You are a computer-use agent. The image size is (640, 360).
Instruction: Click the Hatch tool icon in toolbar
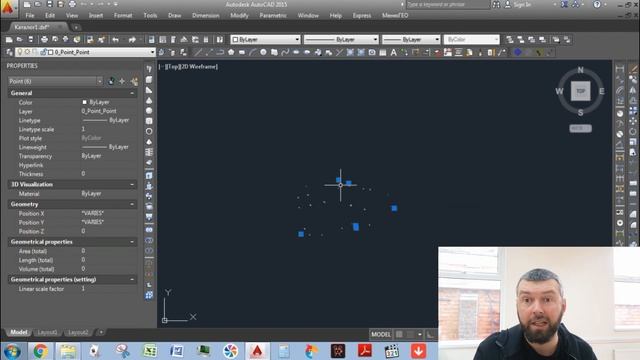[x=350, y=52]
